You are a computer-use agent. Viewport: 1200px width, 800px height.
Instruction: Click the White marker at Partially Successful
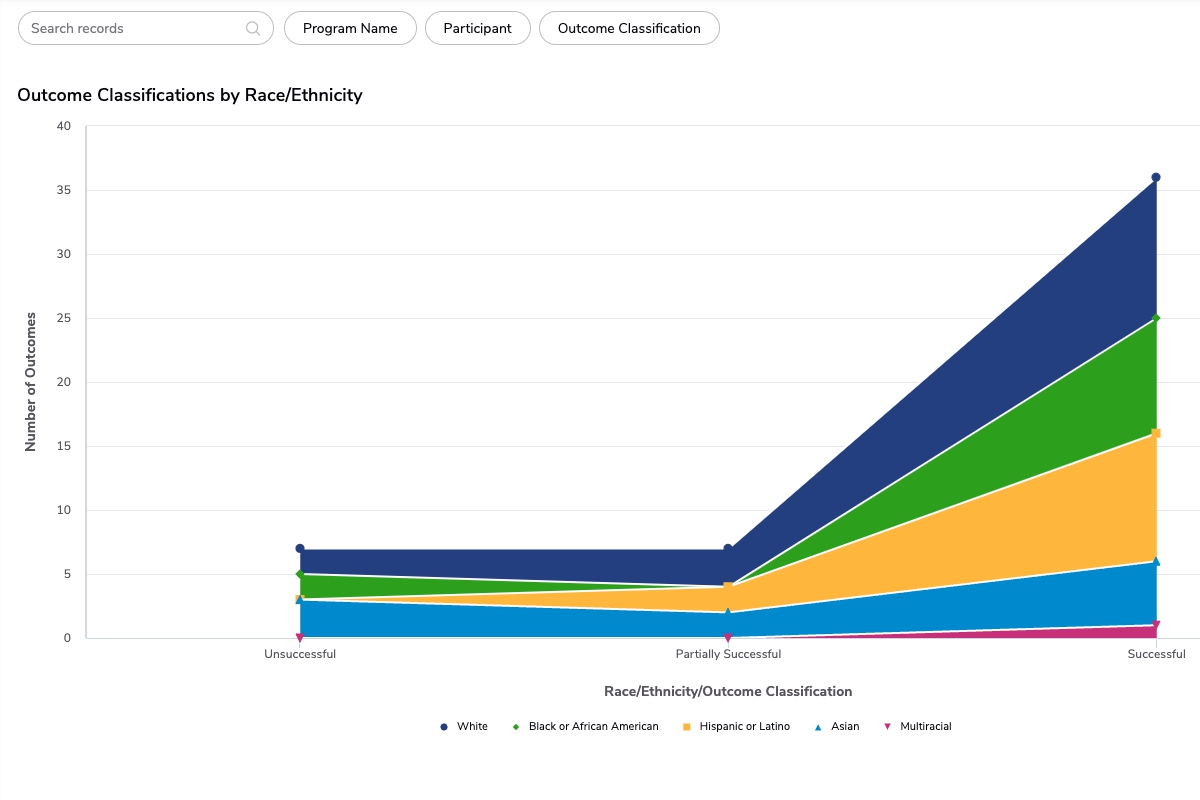pos(728,549)
